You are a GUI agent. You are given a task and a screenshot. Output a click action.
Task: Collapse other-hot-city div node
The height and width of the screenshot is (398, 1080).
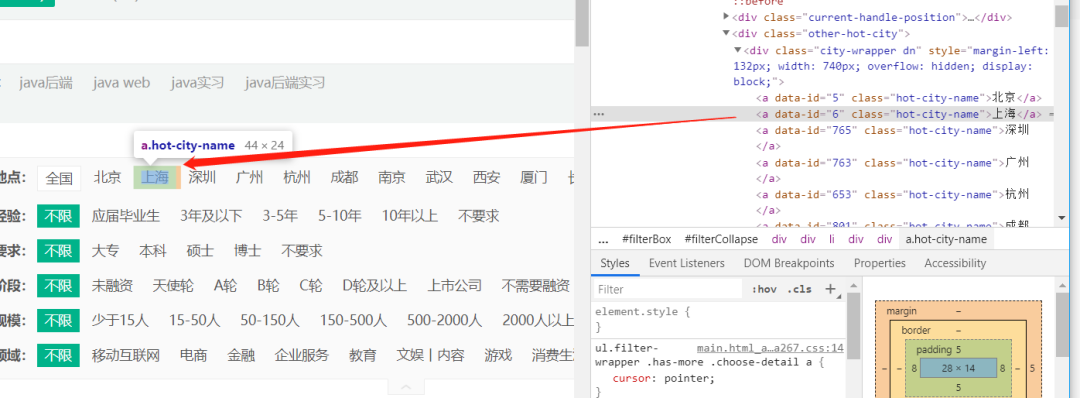(x=726, y=33)
